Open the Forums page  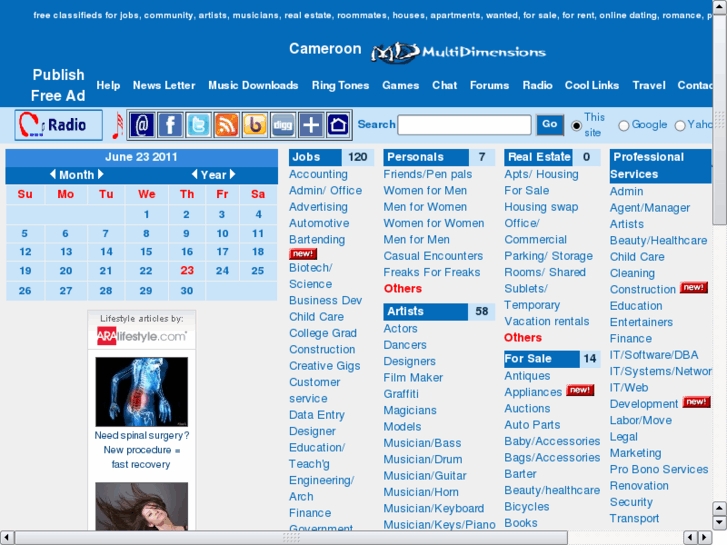click(x=490, y=85)
